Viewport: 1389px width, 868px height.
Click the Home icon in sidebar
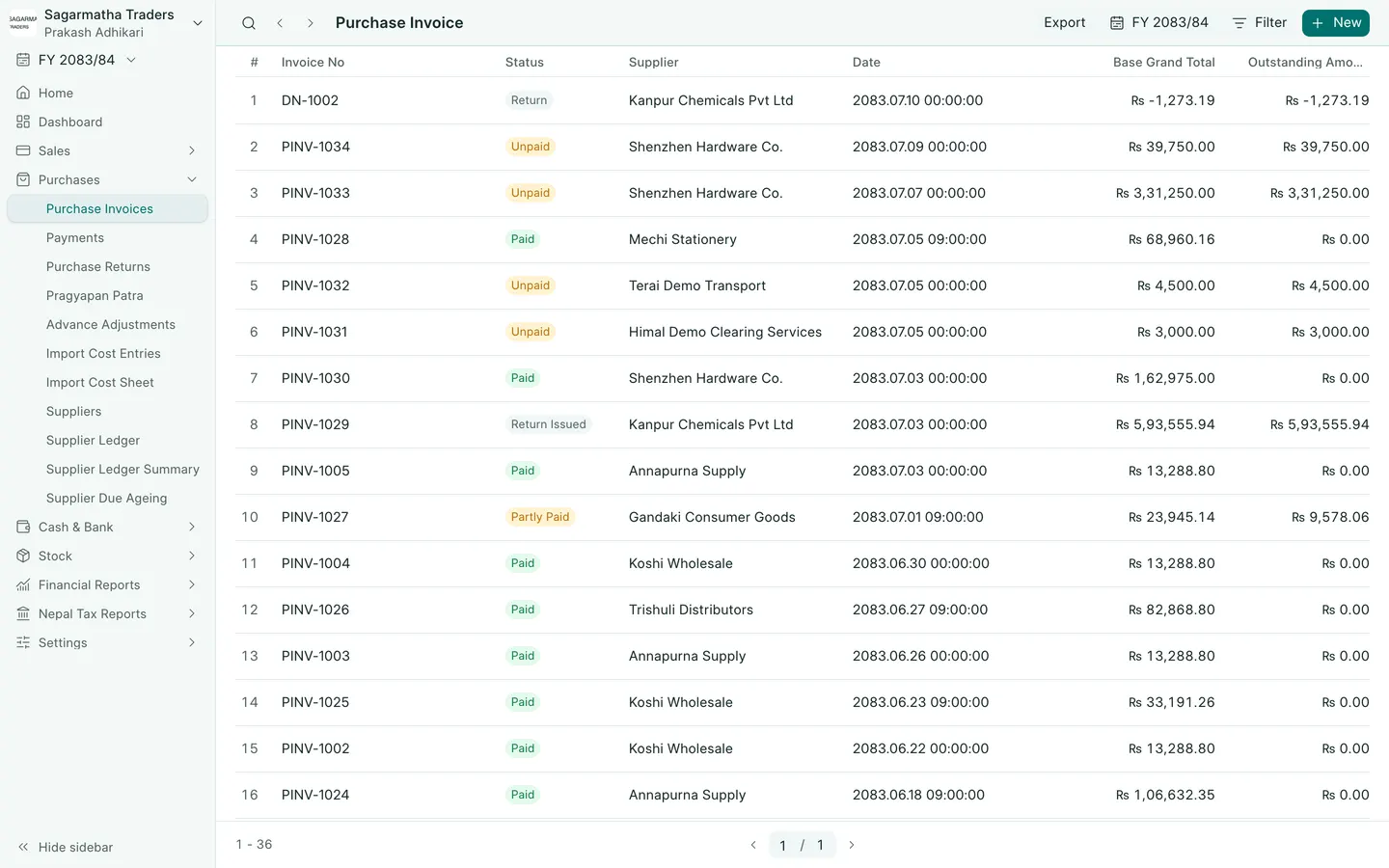[23, 93]
